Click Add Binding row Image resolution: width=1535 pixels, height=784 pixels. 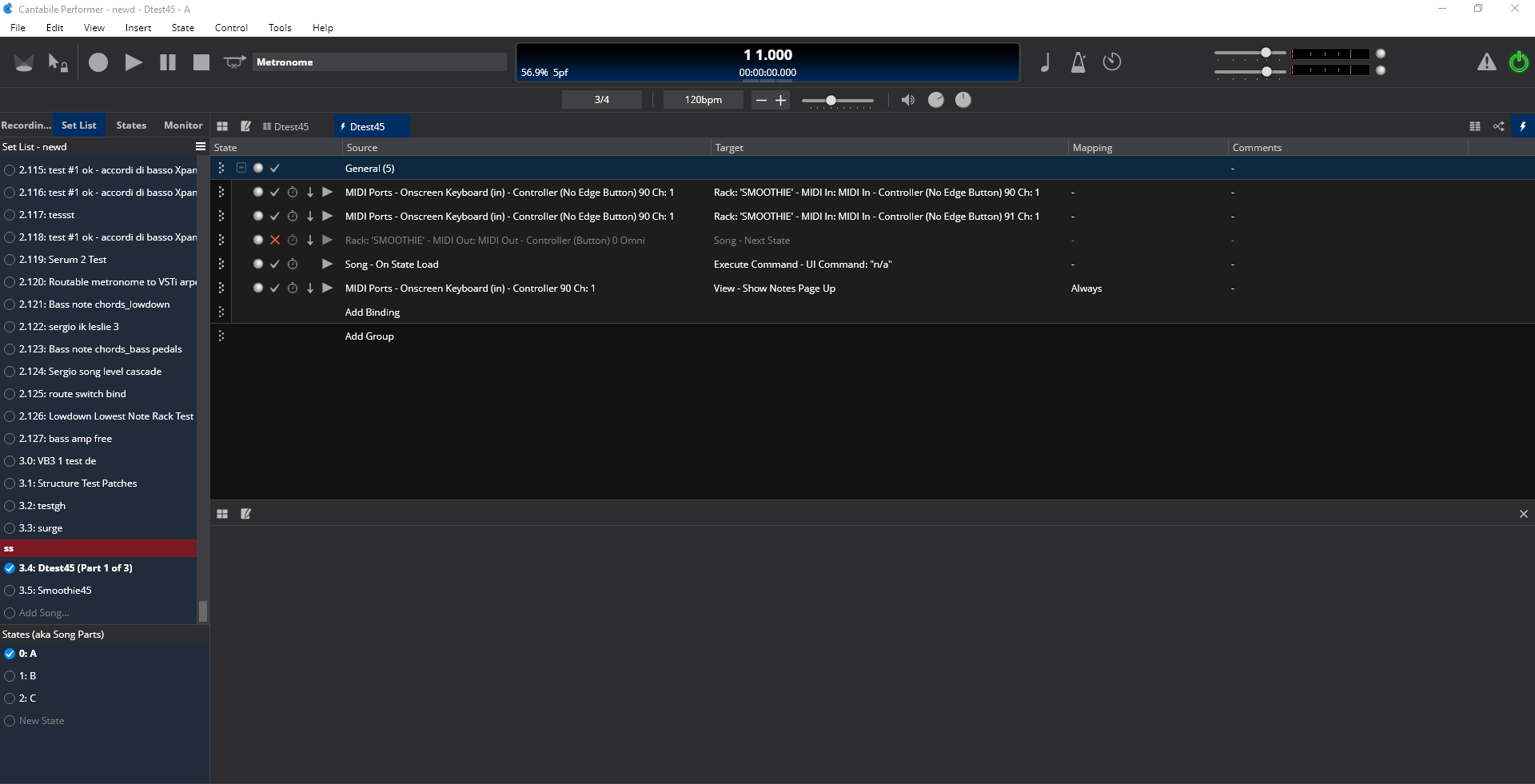(373, 312)
